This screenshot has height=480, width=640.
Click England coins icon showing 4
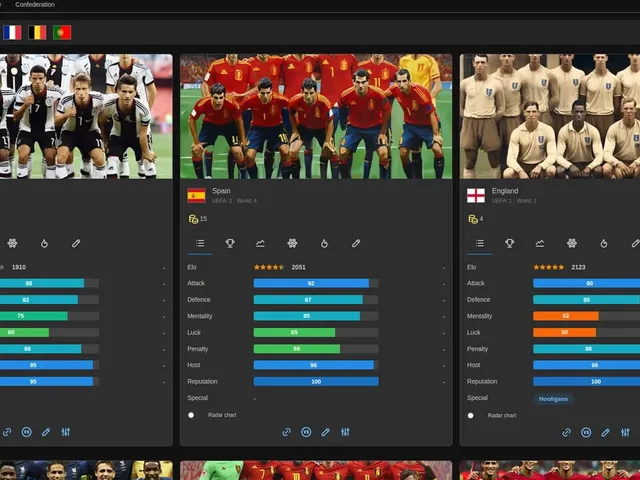473,219
